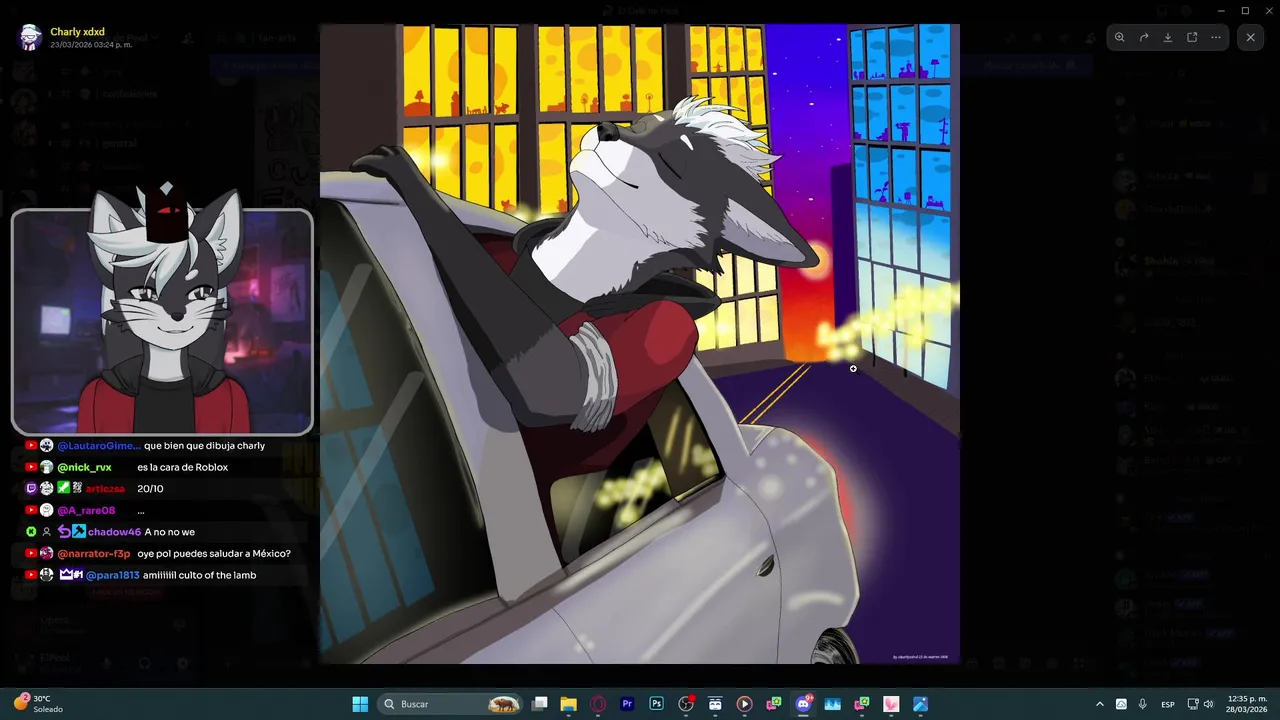Open the image in browser via external-link icon
This screenshot has height=720, width=1280.
click(1192, 37)
